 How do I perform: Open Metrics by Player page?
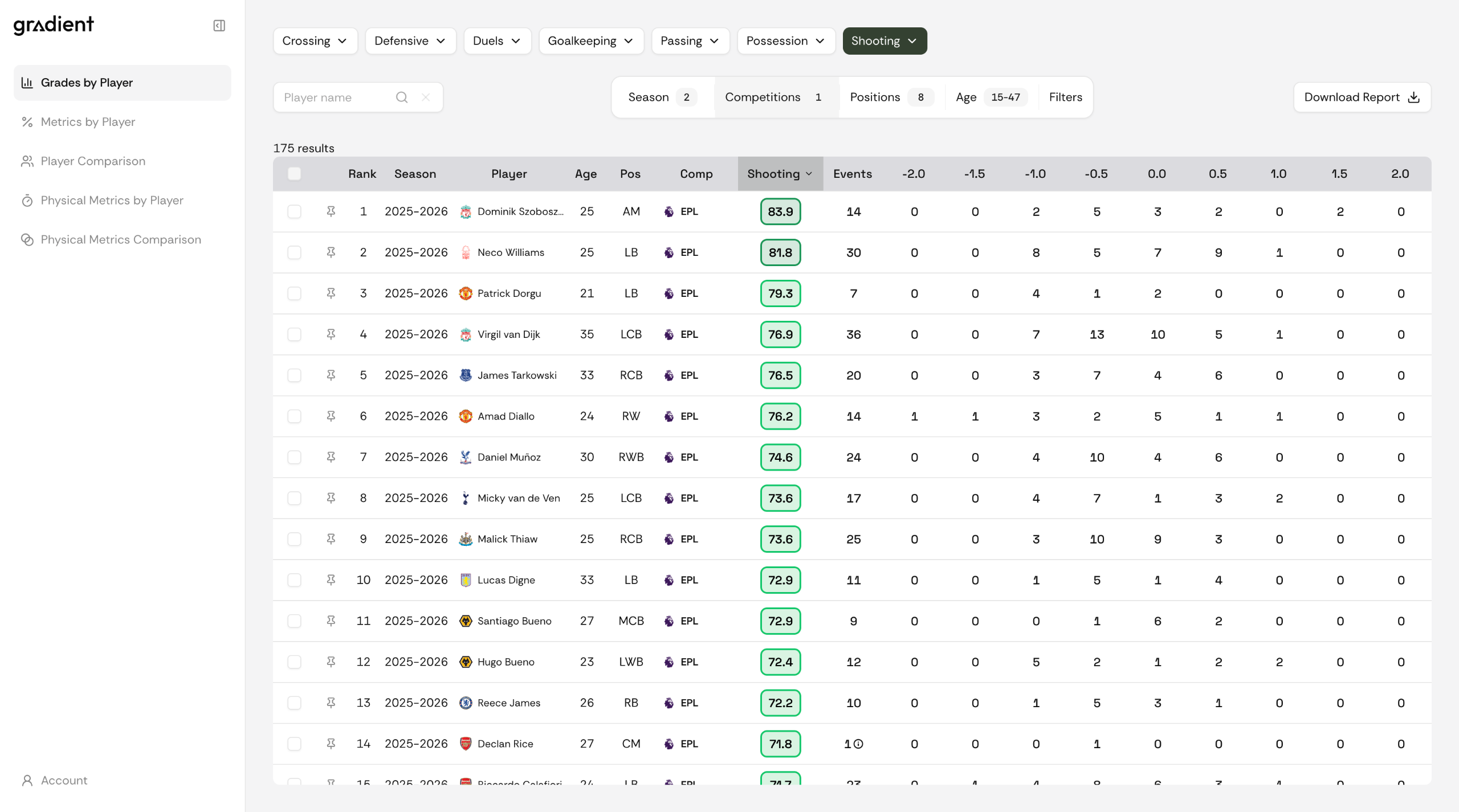coord(88,122)
